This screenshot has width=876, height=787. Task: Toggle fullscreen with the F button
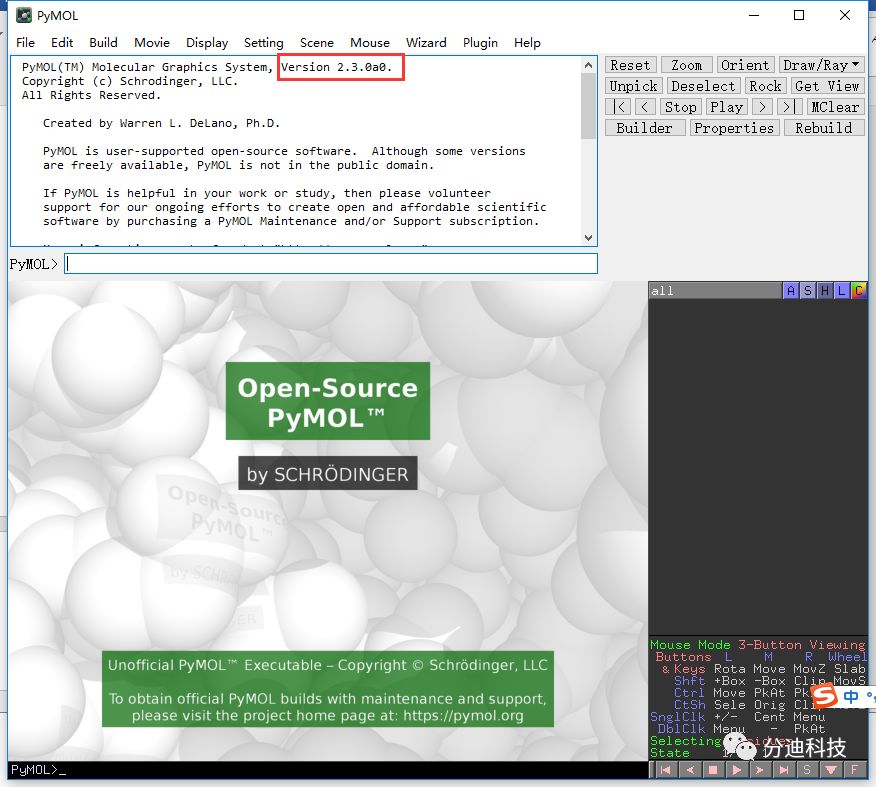pos(854,770)
